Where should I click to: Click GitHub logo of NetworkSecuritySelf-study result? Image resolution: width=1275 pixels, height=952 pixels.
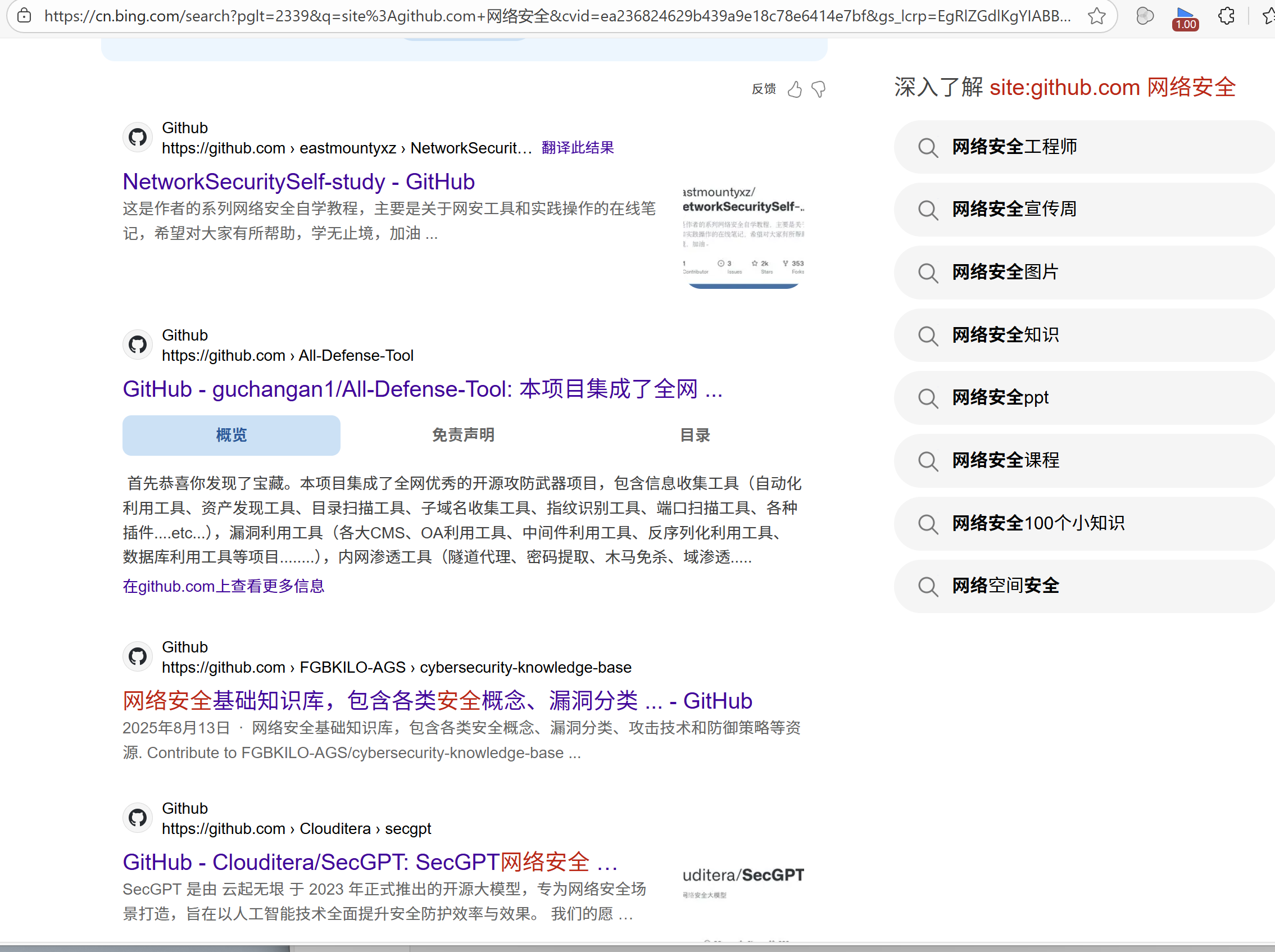[138, 137]
